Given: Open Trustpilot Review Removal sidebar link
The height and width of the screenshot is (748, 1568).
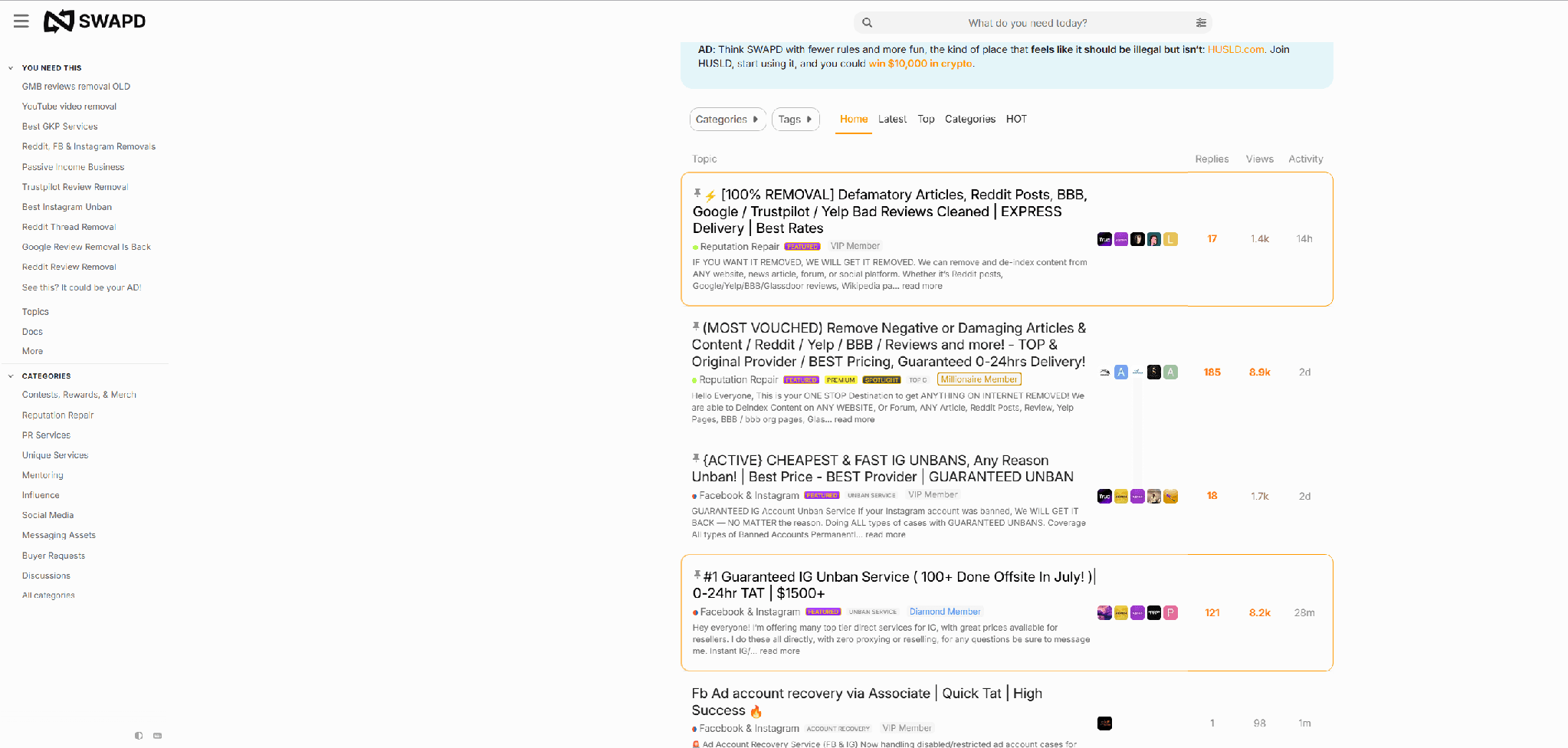Looking at the screenshot, I should pos(75,187).
